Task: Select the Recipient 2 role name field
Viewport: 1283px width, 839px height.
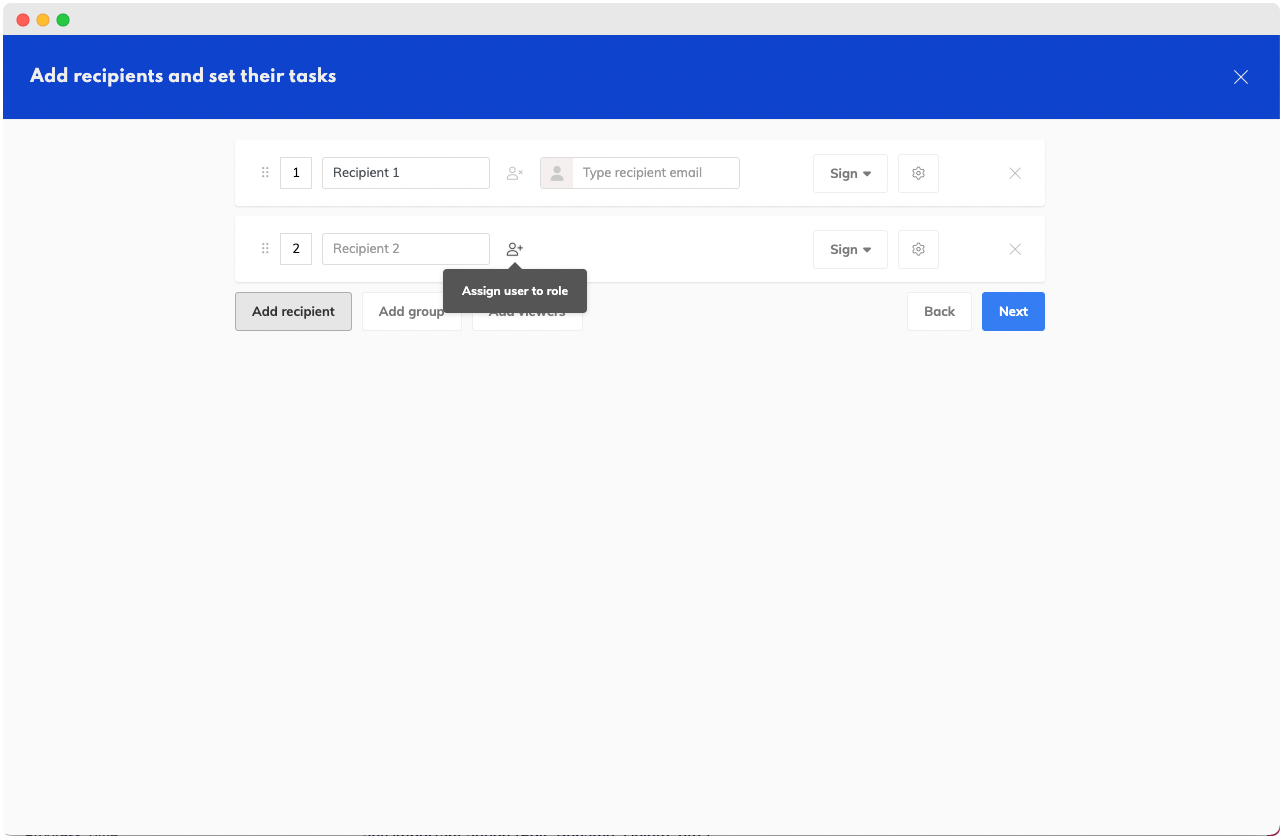Action: [405, 249]
